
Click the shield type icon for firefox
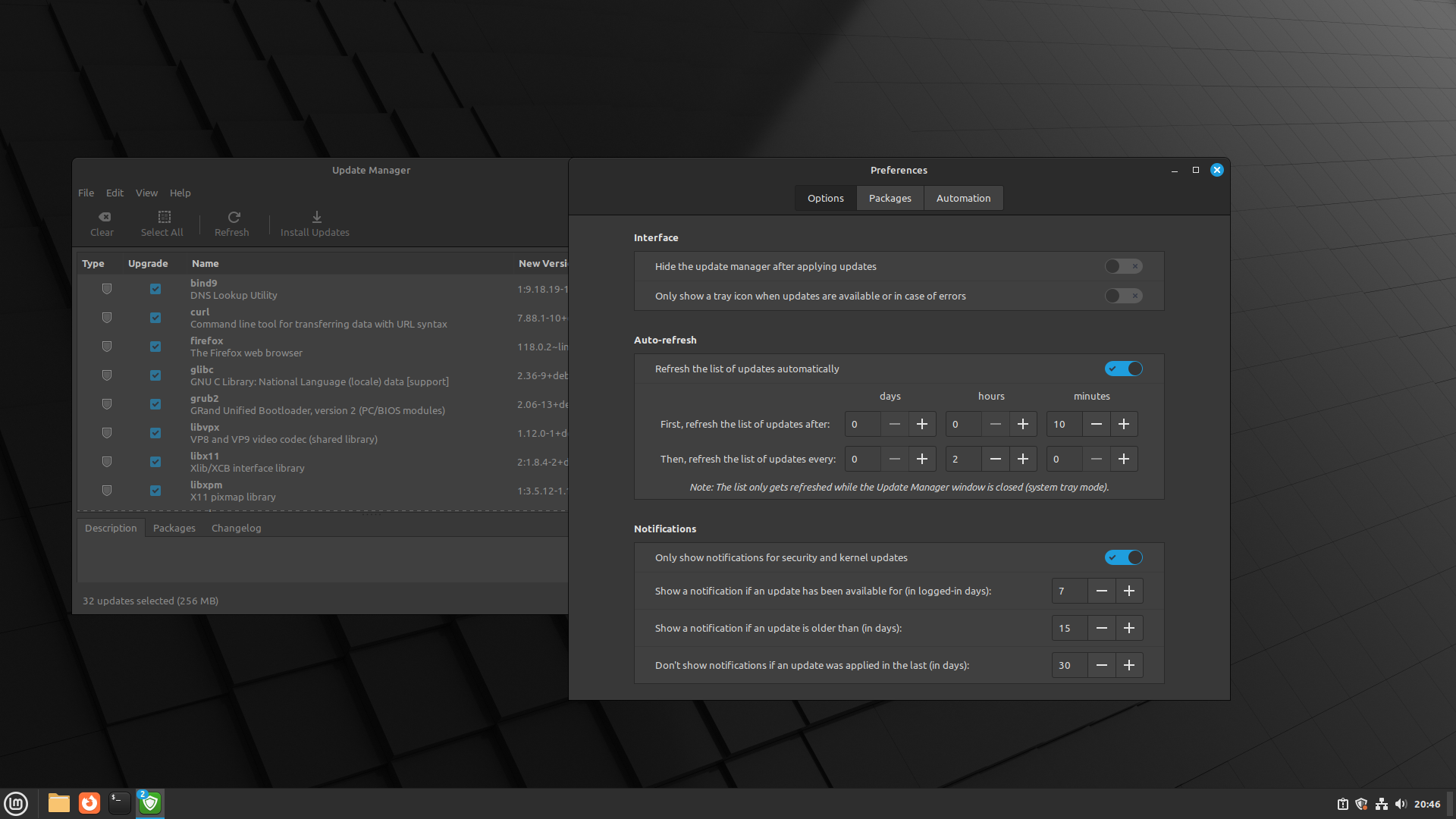[x=107, y=347]
